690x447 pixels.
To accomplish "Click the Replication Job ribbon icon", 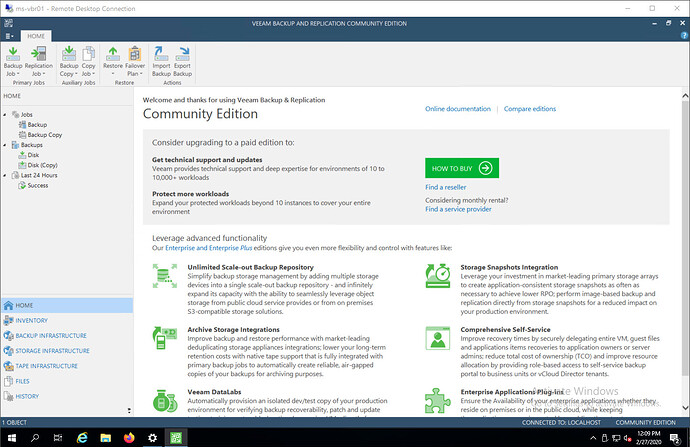I will [x=38, y=59].
